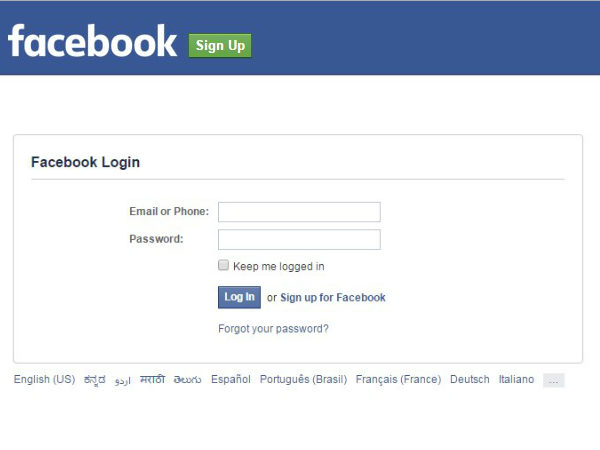Open the Sign up for Facebook link
600x450 pixels.
pyautogui.click(x=333, y=297)
